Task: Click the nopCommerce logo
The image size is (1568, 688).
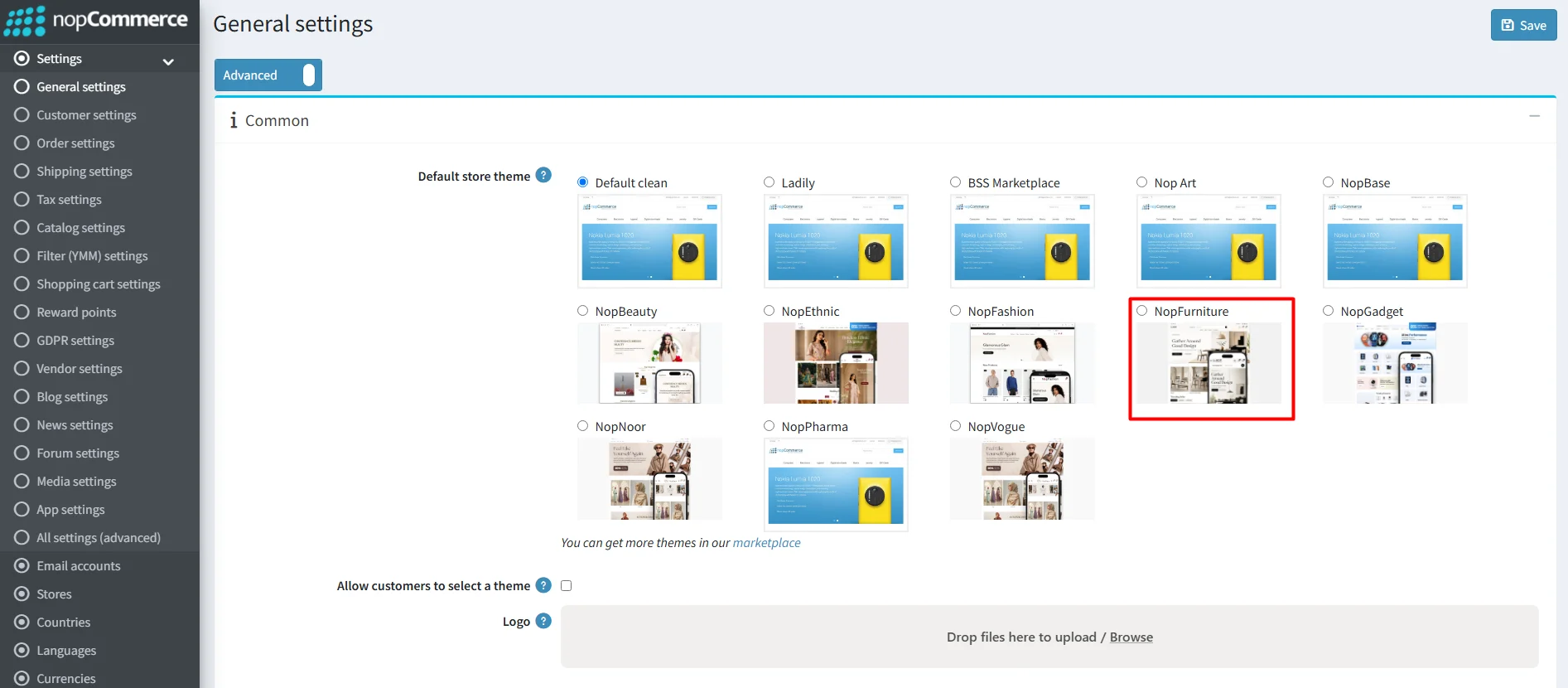Action: pyautogui.click(x=96, y=21)
